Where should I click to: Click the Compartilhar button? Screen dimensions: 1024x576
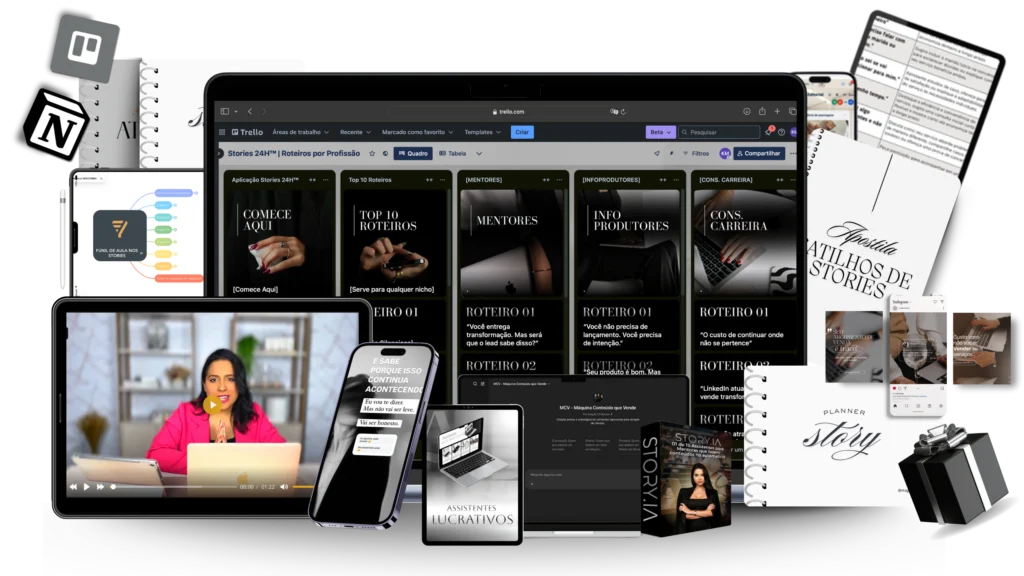(x=758, y=154)
